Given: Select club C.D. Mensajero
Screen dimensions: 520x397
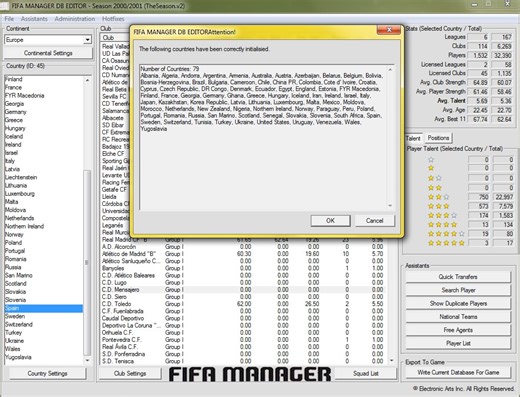Looking at the screenshot, I should [243, 290].
